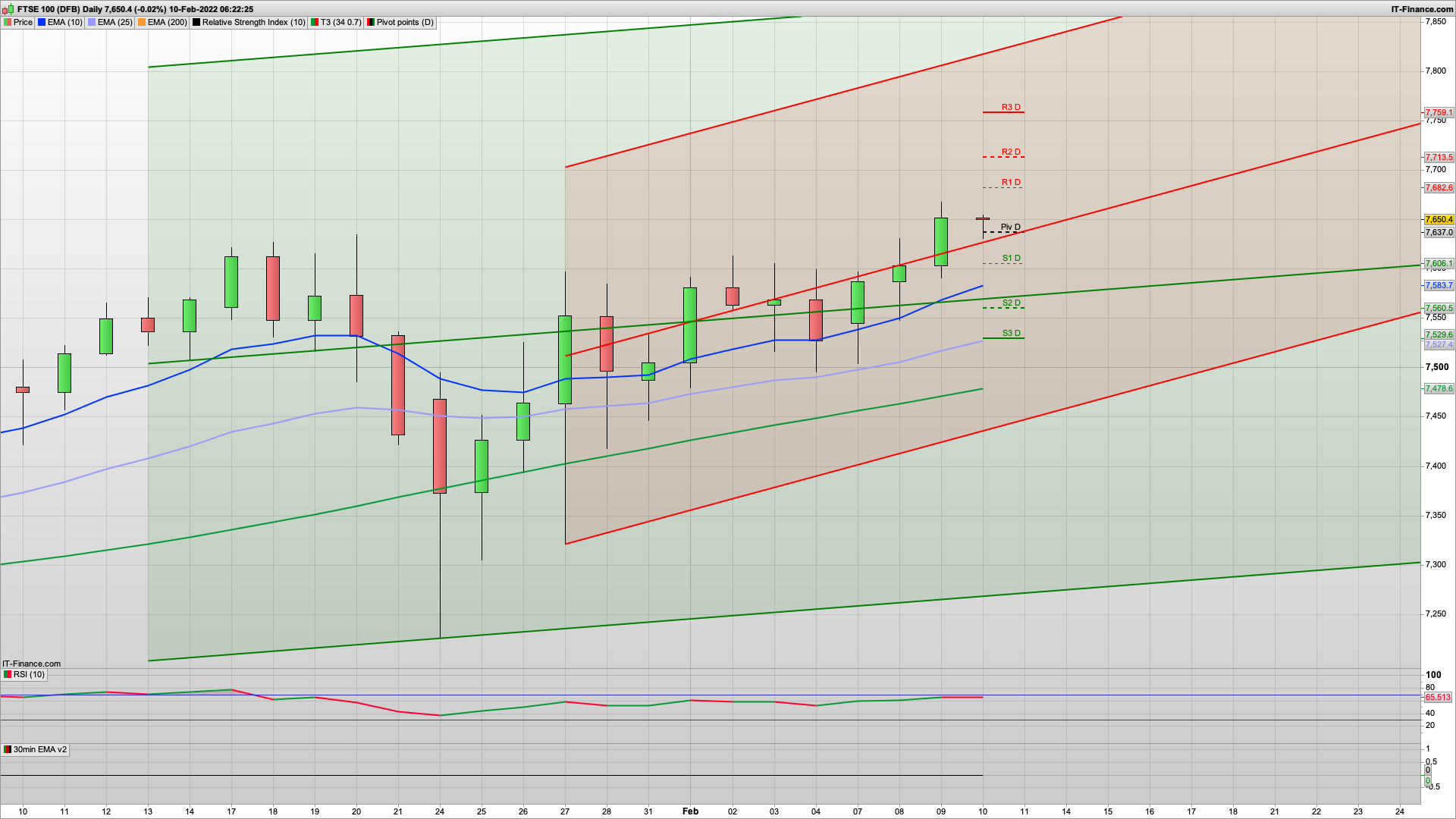Open the EMA (200) indicator settings
This screenshot has height=819, width=1456.
point(162,22)
